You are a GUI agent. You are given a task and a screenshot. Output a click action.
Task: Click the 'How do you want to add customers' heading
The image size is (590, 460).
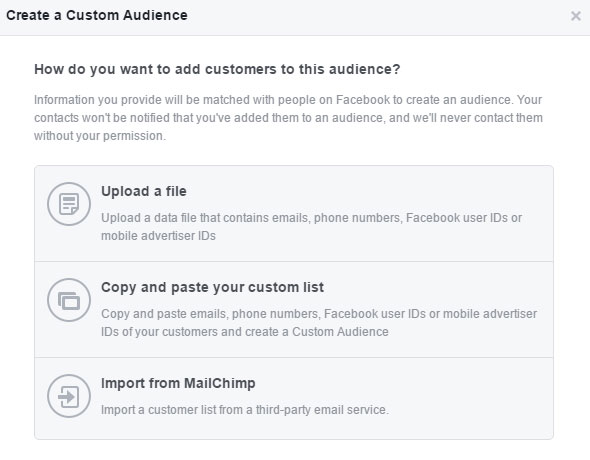tap(217, 69)
